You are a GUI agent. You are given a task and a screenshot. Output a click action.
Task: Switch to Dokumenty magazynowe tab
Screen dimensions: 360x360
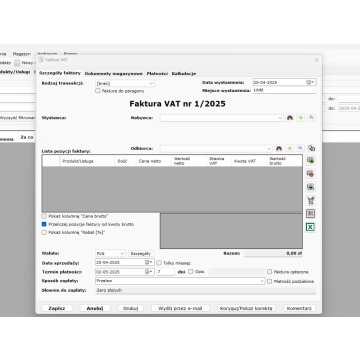[114, 74]
